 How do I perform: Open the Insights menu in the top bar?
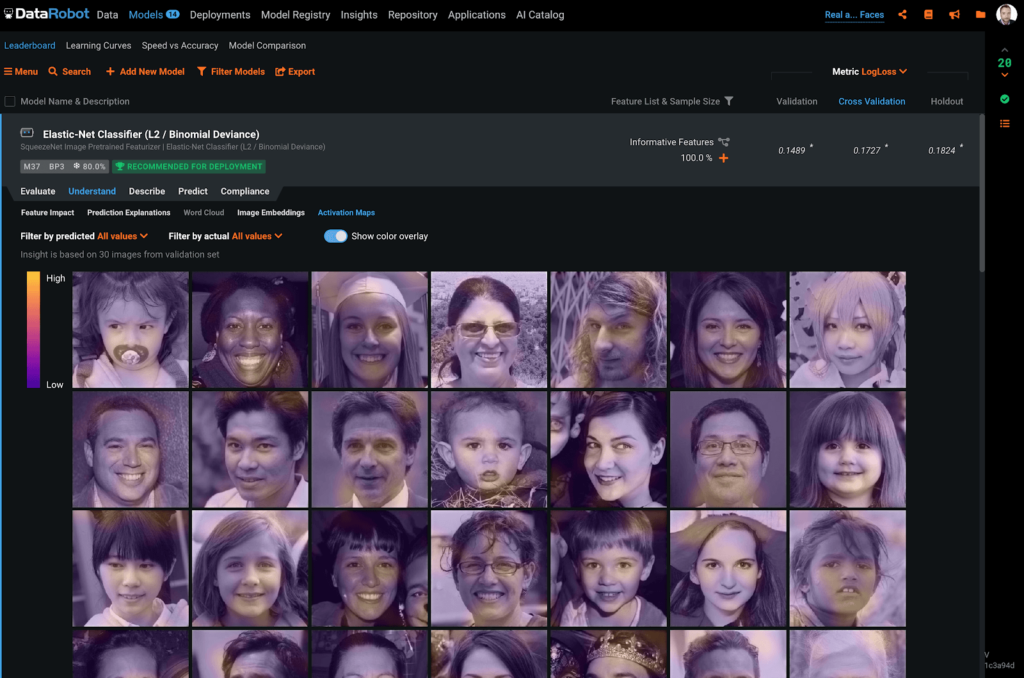click(357, 14)
